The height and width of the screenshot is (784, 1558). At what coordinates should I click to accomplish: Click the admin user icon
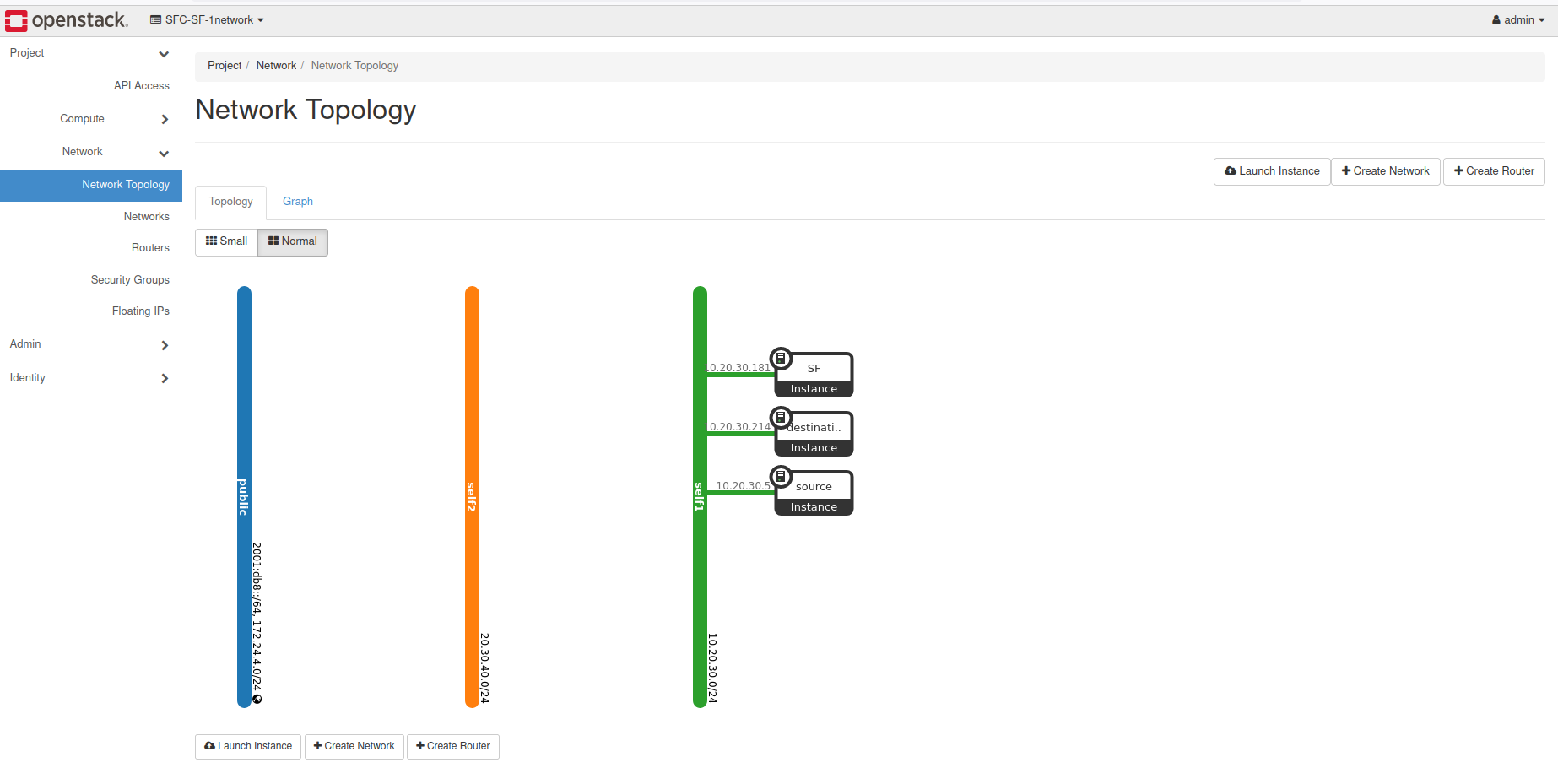click(1496, 20)
